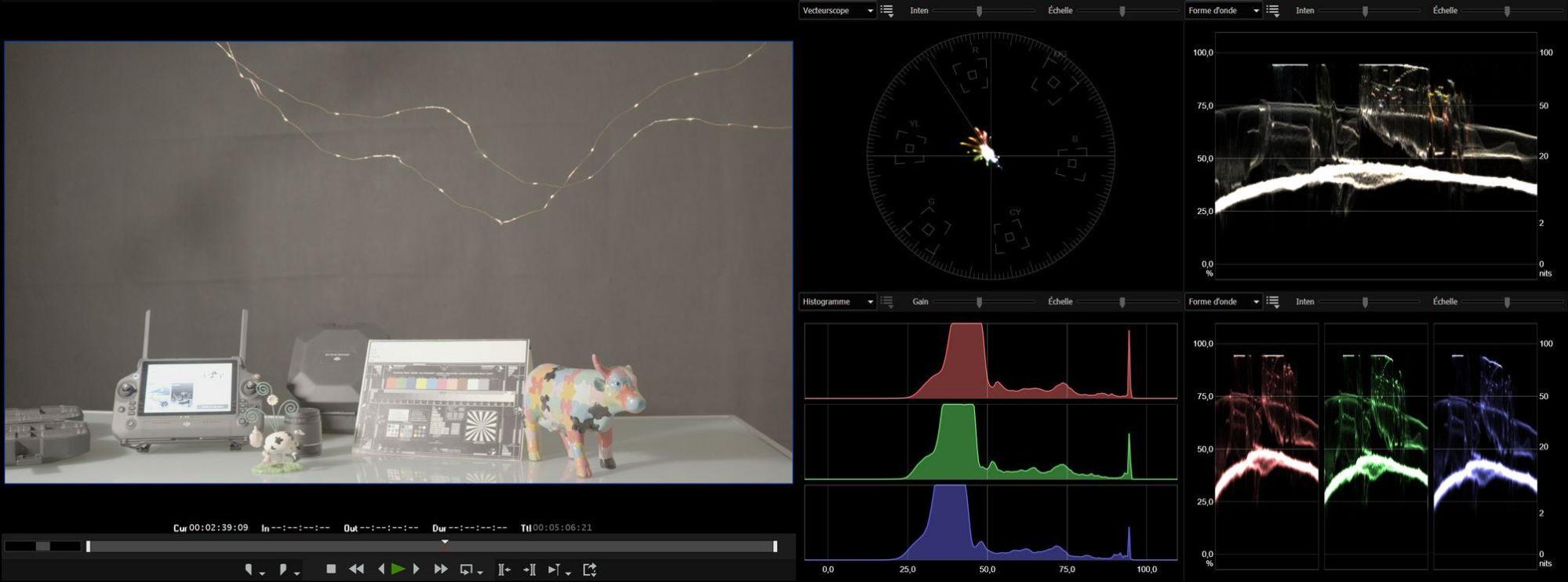Expand the loop playback options arrow
This screenshot has width=1568, height=582.
click(480, 573)
